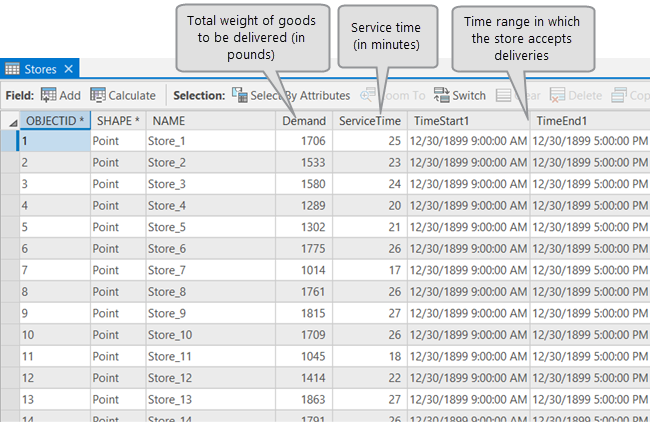The height and width of the screenshot is (422, 650).
Task: Click the ServiceTime column header
Action: coord(369,120)
